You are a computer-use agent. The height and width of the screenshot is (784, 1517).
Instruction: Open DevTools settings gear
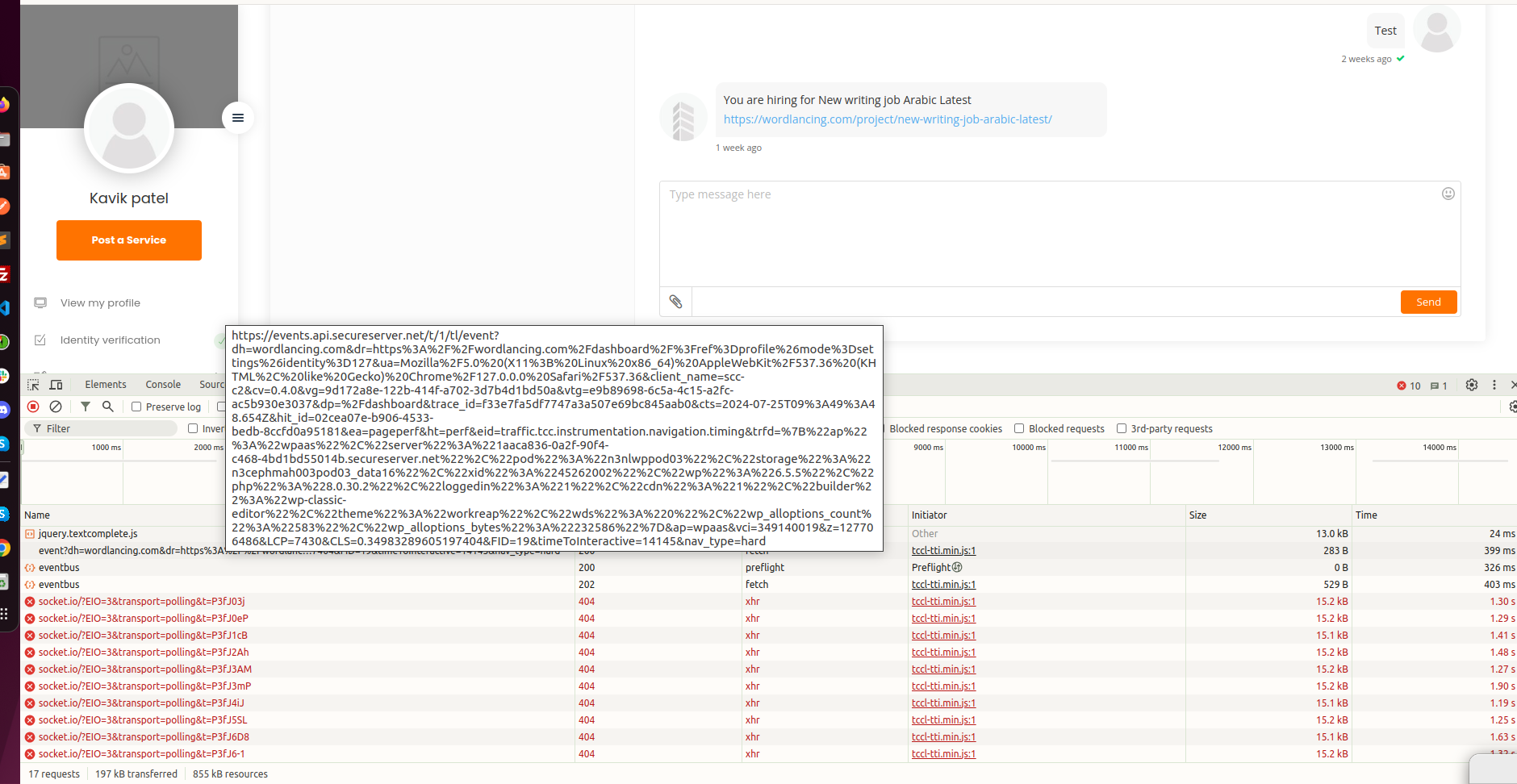point(1471,385)
